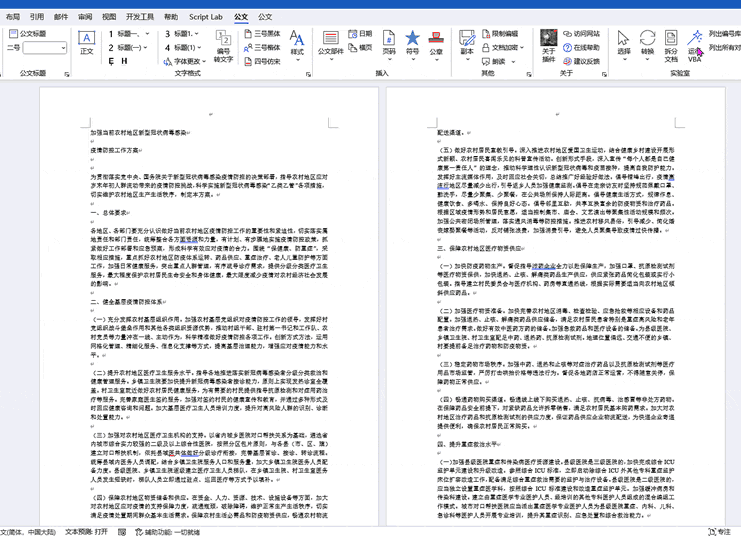Apply heading level 1 标题一、
The width and height of the screenshot is (741, 538).
124,34
